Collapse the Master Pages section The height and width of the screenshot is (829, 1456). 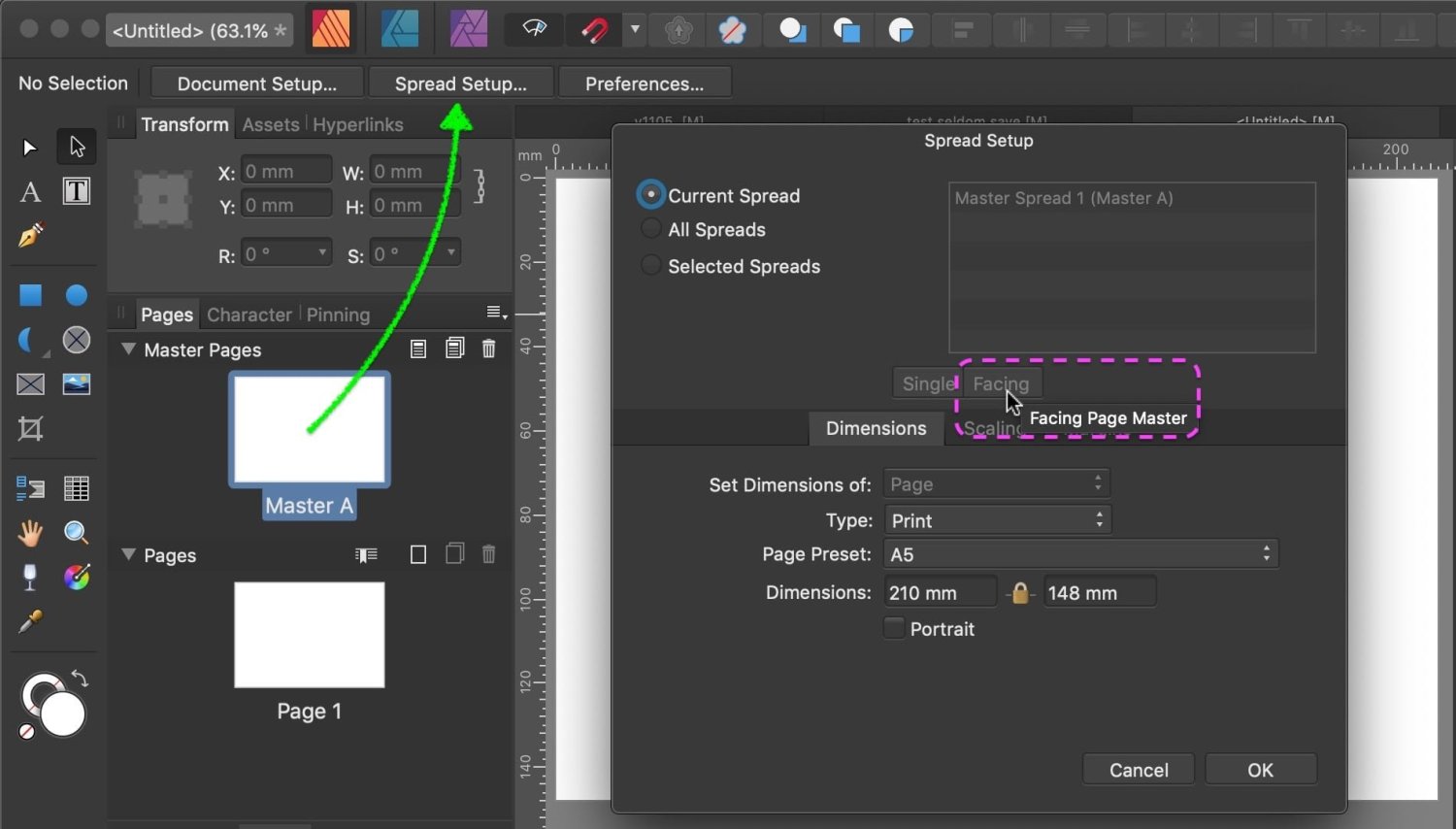(x=128, y=348)
